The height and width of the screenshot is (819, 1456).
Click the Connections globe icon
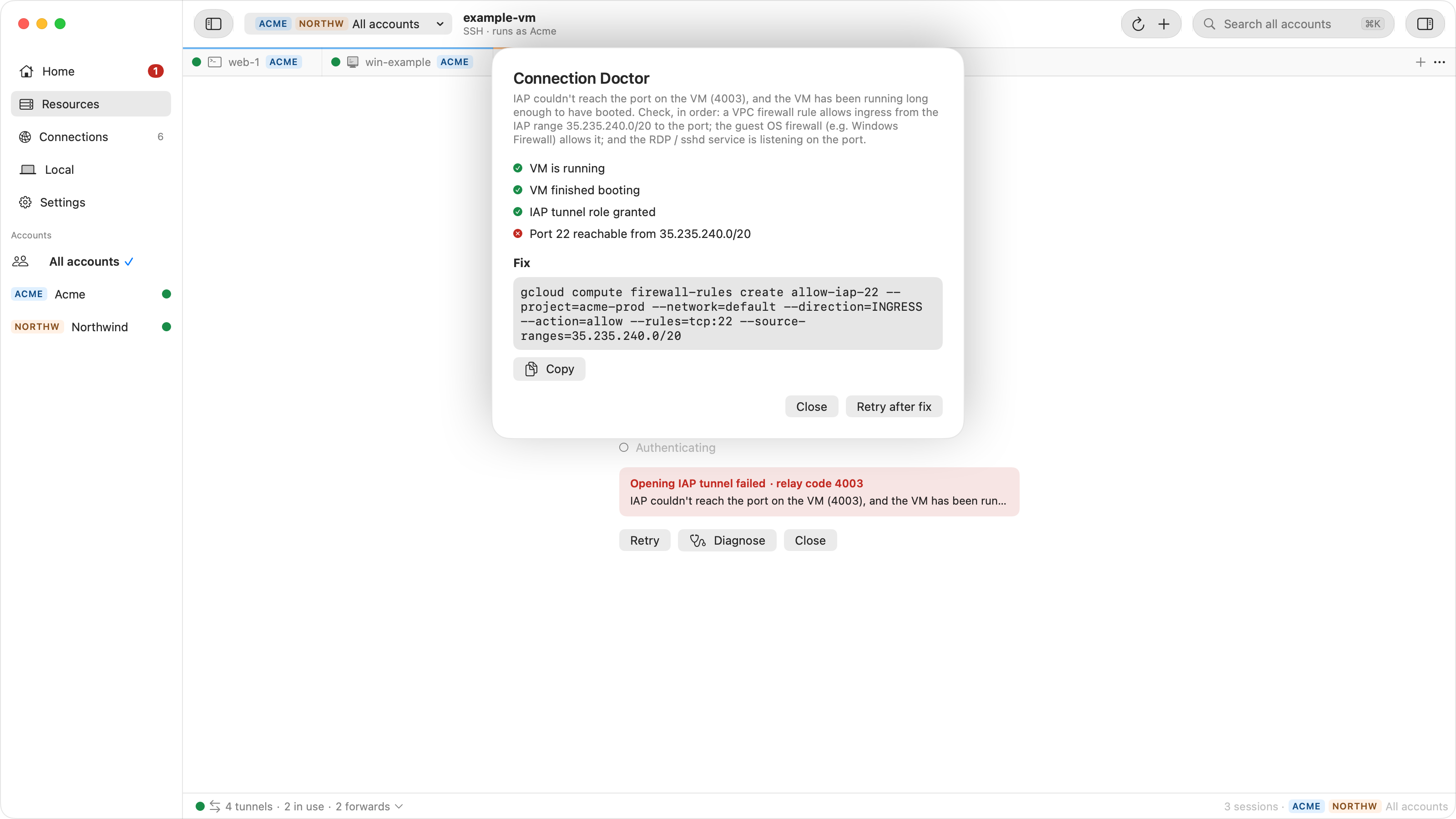tap(25, 137)
